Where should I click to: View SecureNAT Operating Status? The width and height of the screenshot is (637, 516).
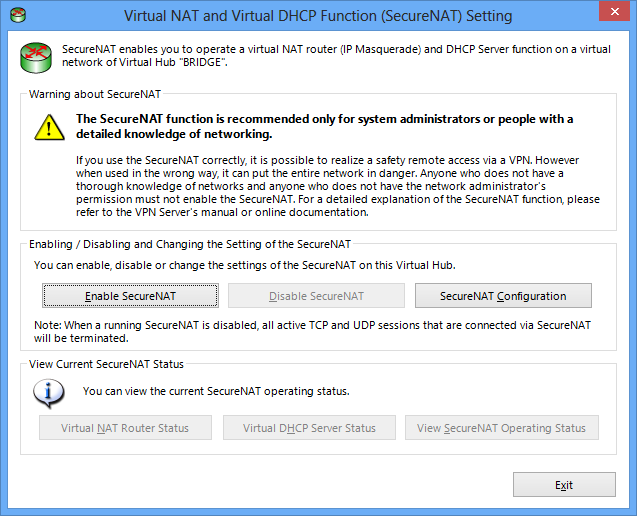point(502,427)
